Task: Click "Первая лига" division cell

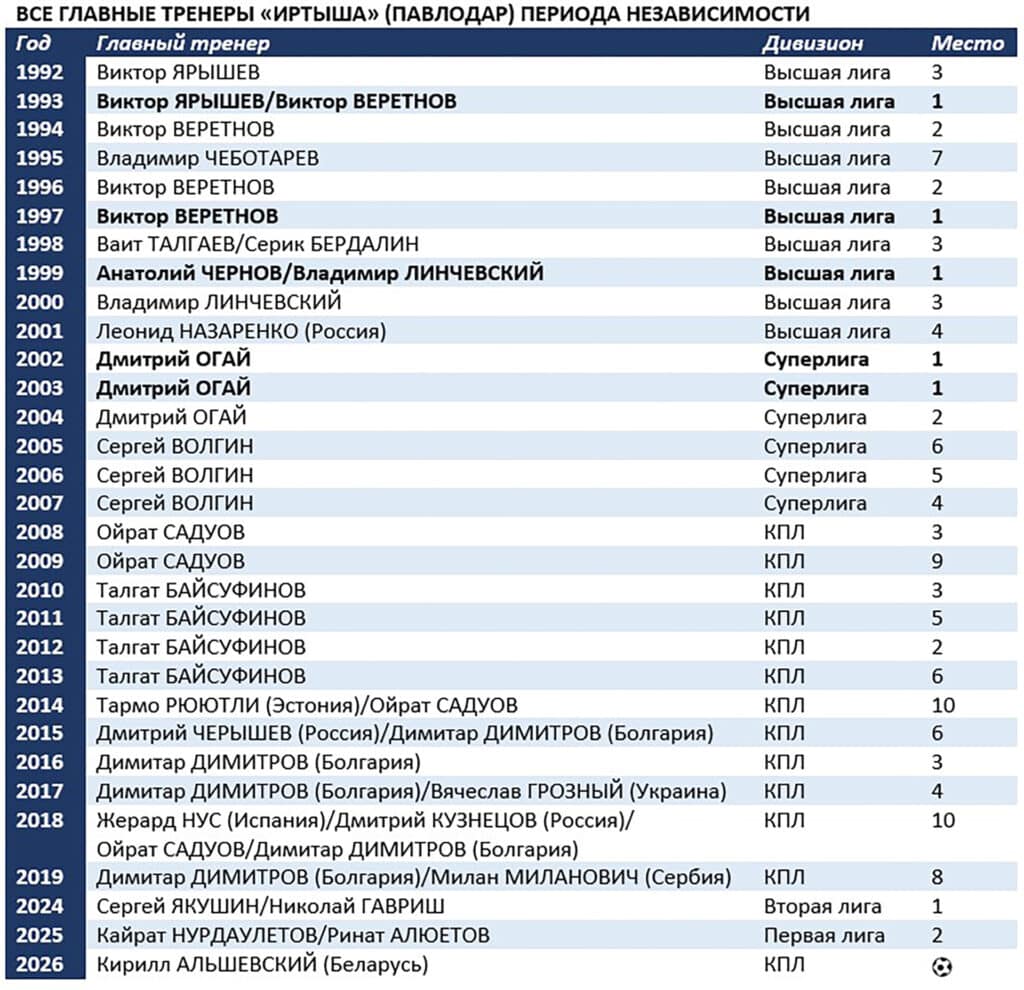Action: 824,935
